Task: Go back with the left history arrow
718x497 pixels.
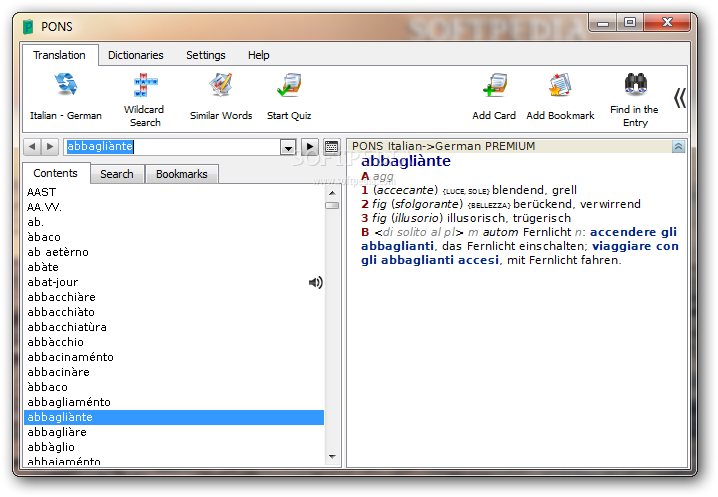Action: (x=32, y=147)
